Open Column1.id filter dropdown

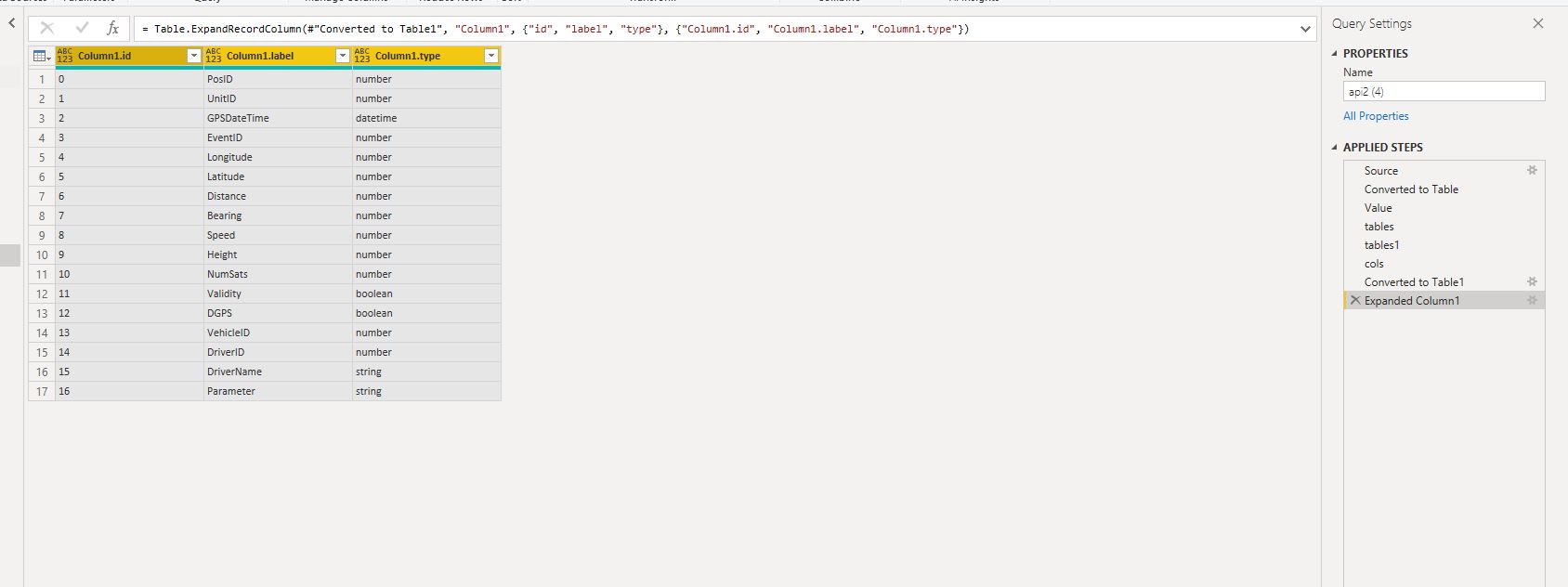tap(194, 56)
